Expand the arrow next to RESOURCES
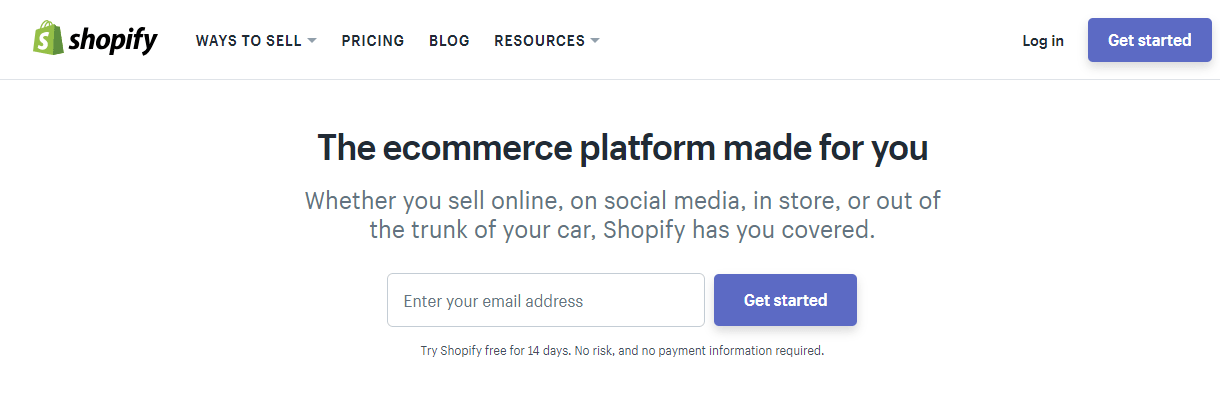 click(x=595, y=41)
